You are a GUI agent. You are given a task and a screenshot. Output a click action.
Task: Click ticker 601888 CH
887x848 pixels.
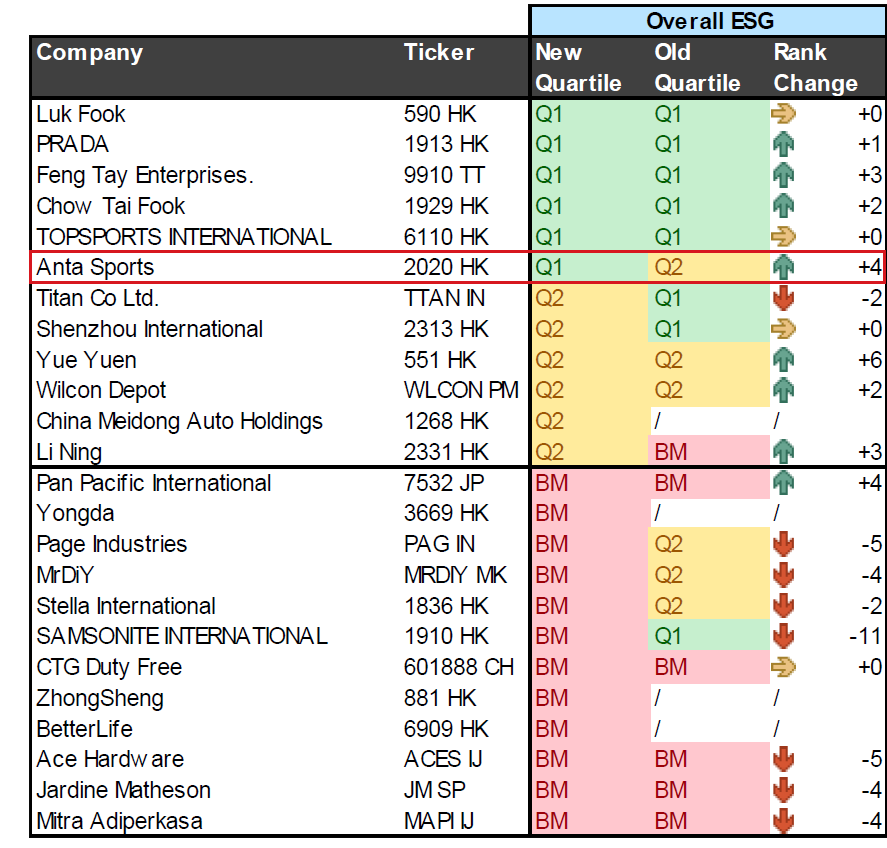click(459, 667)
